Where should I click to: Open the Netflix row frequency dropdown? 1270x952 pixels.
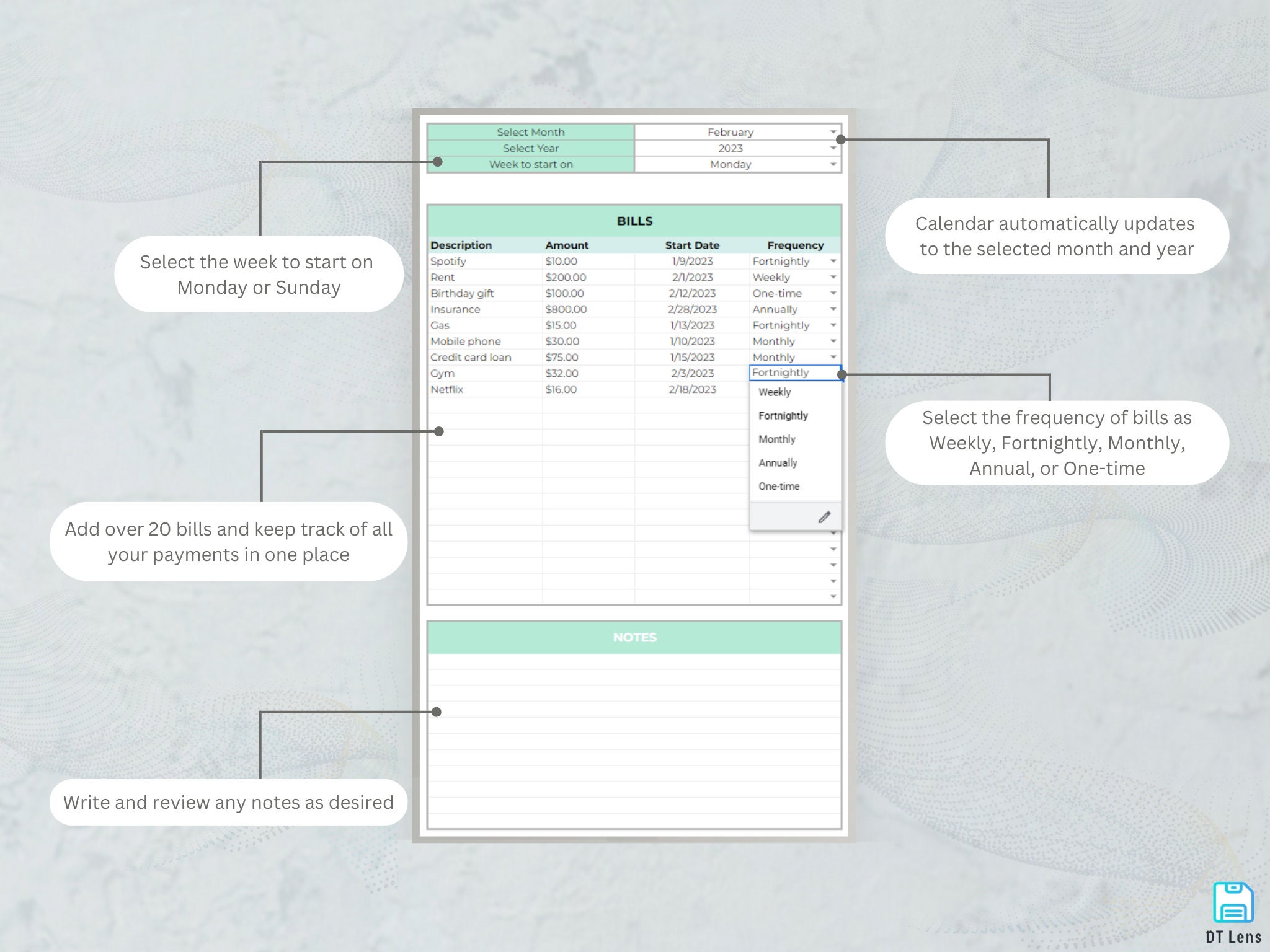832,389
